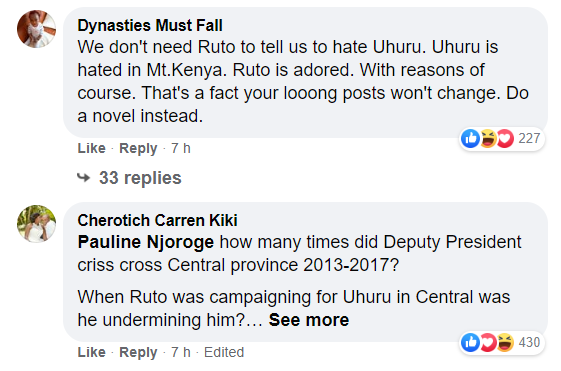The width and height of the screenshot is (561, 371).
Task: Like Cherotich Carren Kiki's comment
Action: pyautogui.click(x=92, y=352)
